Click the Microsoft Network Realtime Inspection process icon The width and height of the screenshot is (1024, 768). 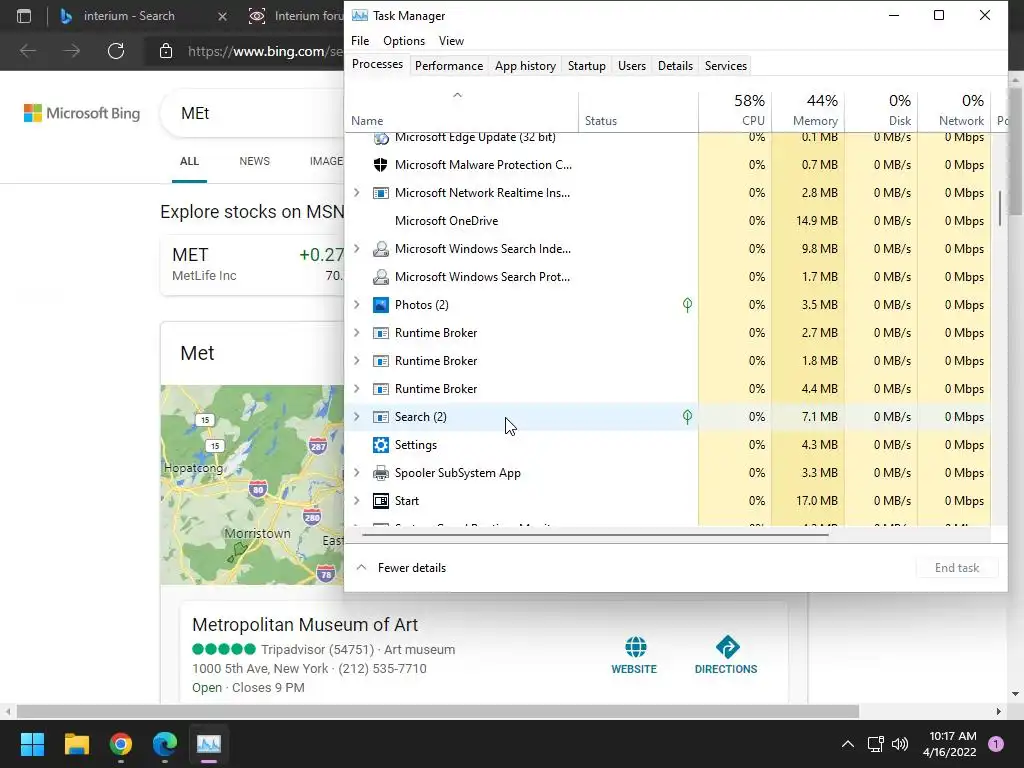pos(380,193)
